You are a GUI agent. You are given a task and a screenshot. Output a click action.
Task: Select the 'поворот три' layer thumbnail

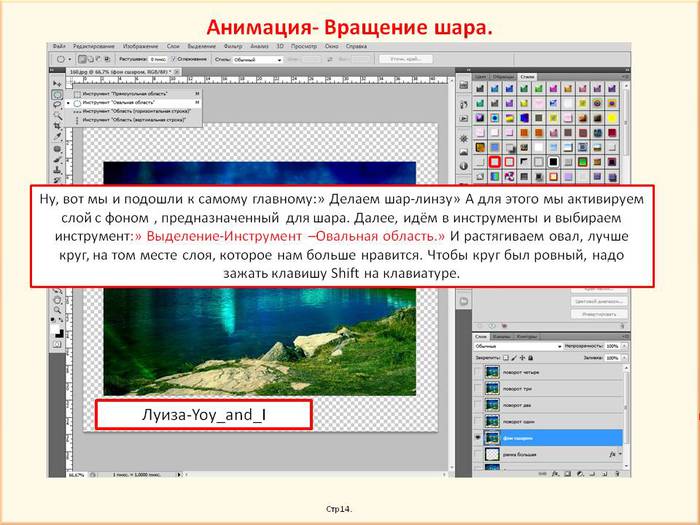[492, 389]
